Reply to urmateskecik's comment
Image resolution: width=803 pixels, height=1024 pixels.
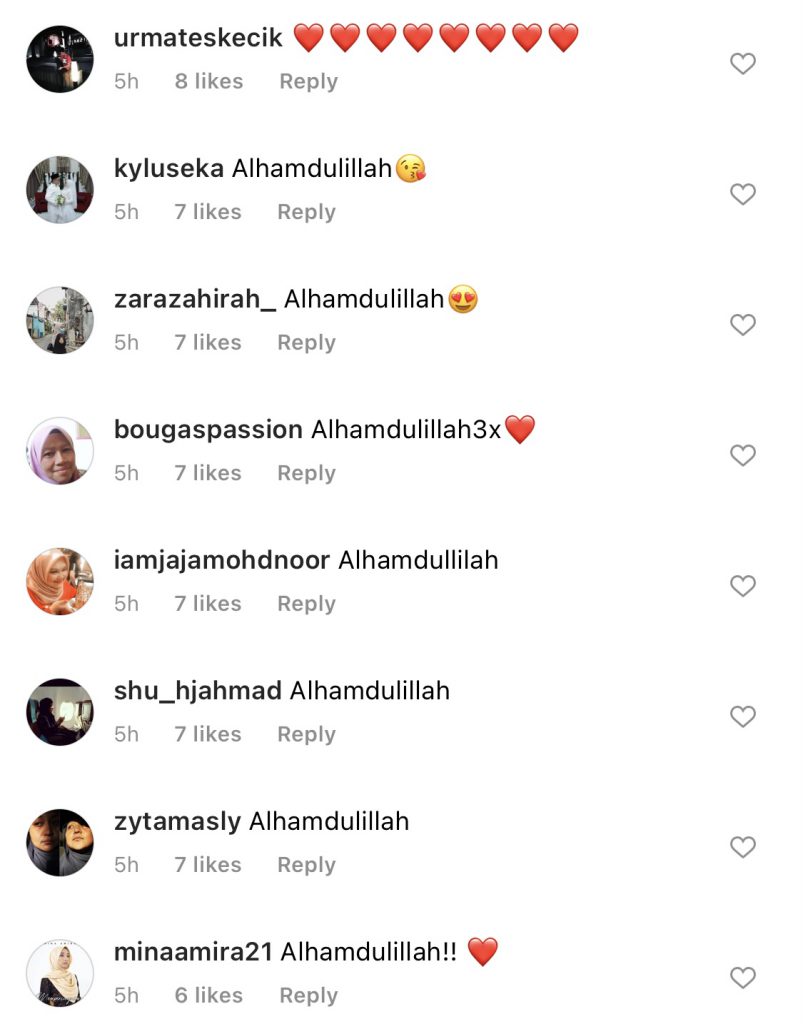(x=309, y=82)
